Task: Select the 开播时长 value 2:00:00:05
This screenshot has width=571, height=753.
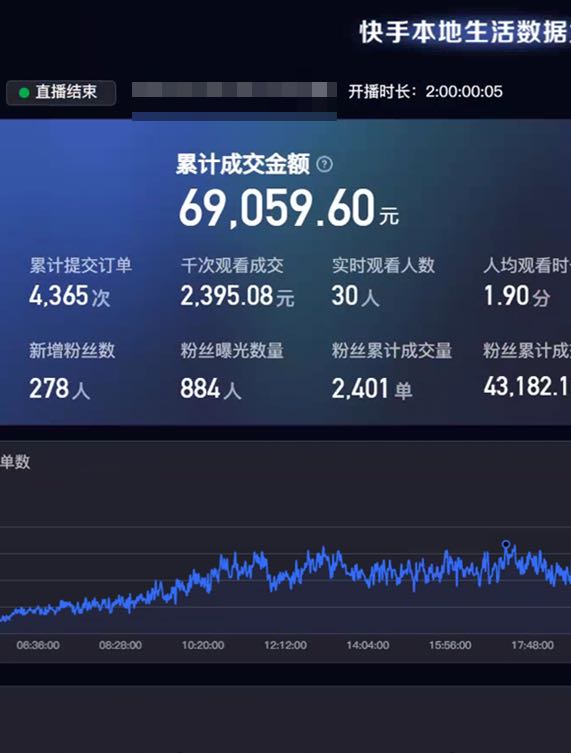Action: pyautogui.click(x=464, y=91)
